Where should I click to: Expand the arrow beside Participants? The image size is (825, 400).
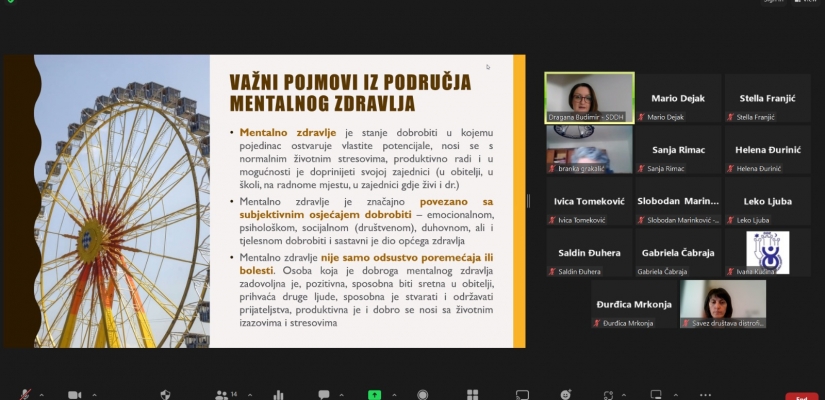pos(249,395)
